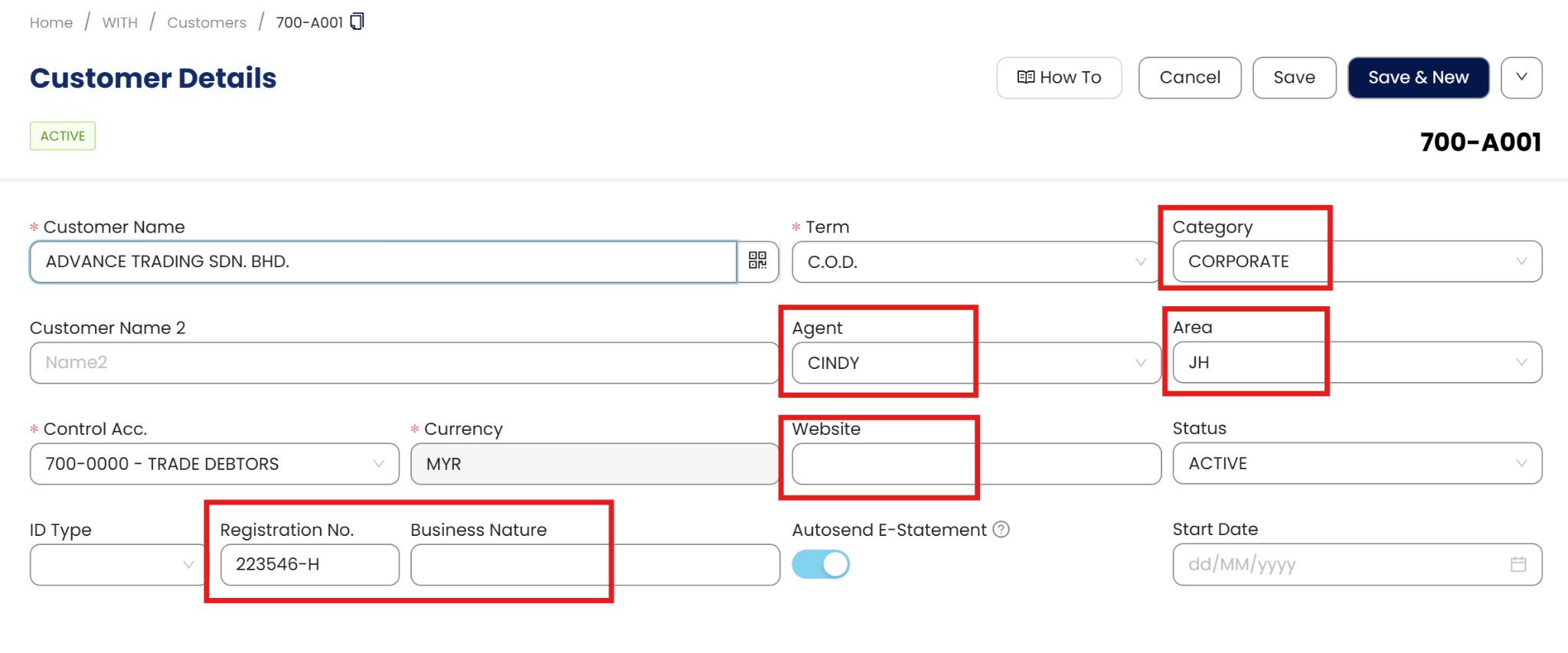The image size is (1568, 653).
Task: Click into the Website input field
Action: [x=975, y=464]
